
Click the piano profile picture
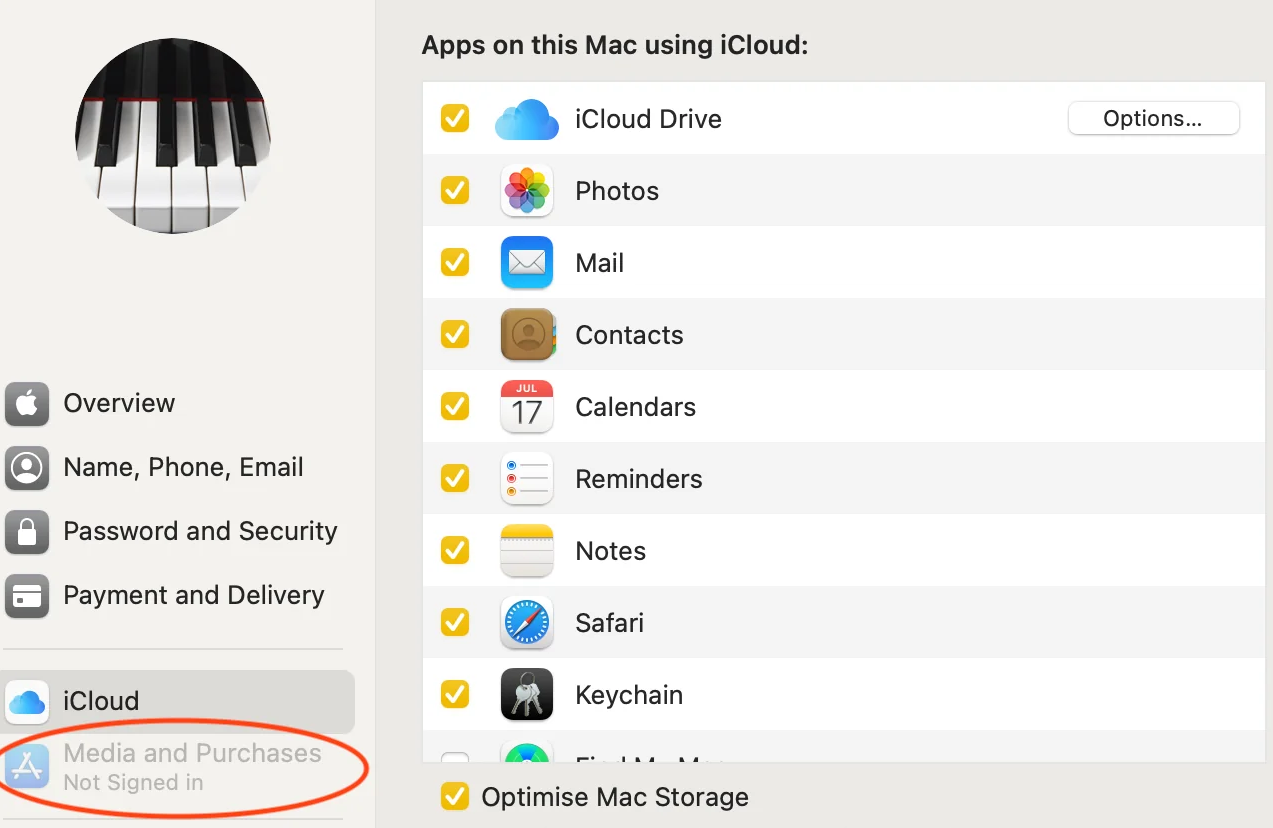[173, 136]
